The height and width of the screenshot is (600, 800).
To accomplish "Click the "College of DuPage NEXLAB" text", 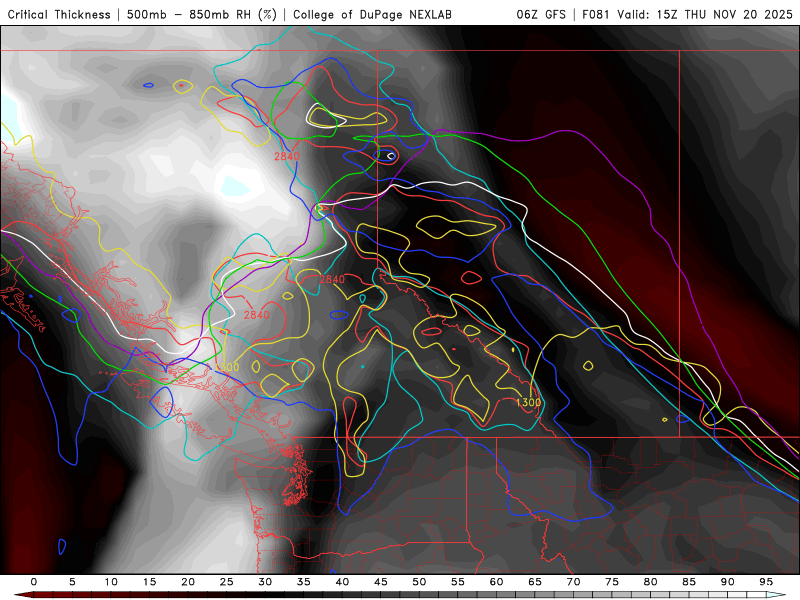I will [x=372, y=14].
